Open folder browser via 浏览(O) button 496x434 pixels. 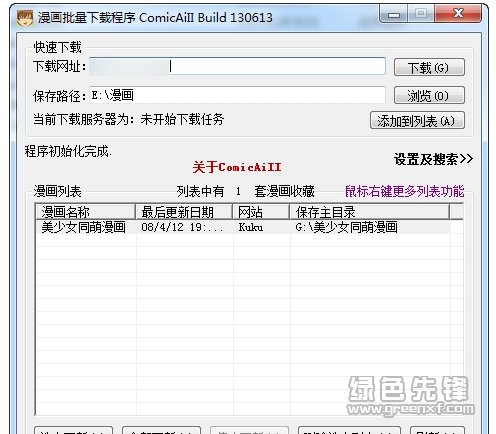click(x=429, y=95)
